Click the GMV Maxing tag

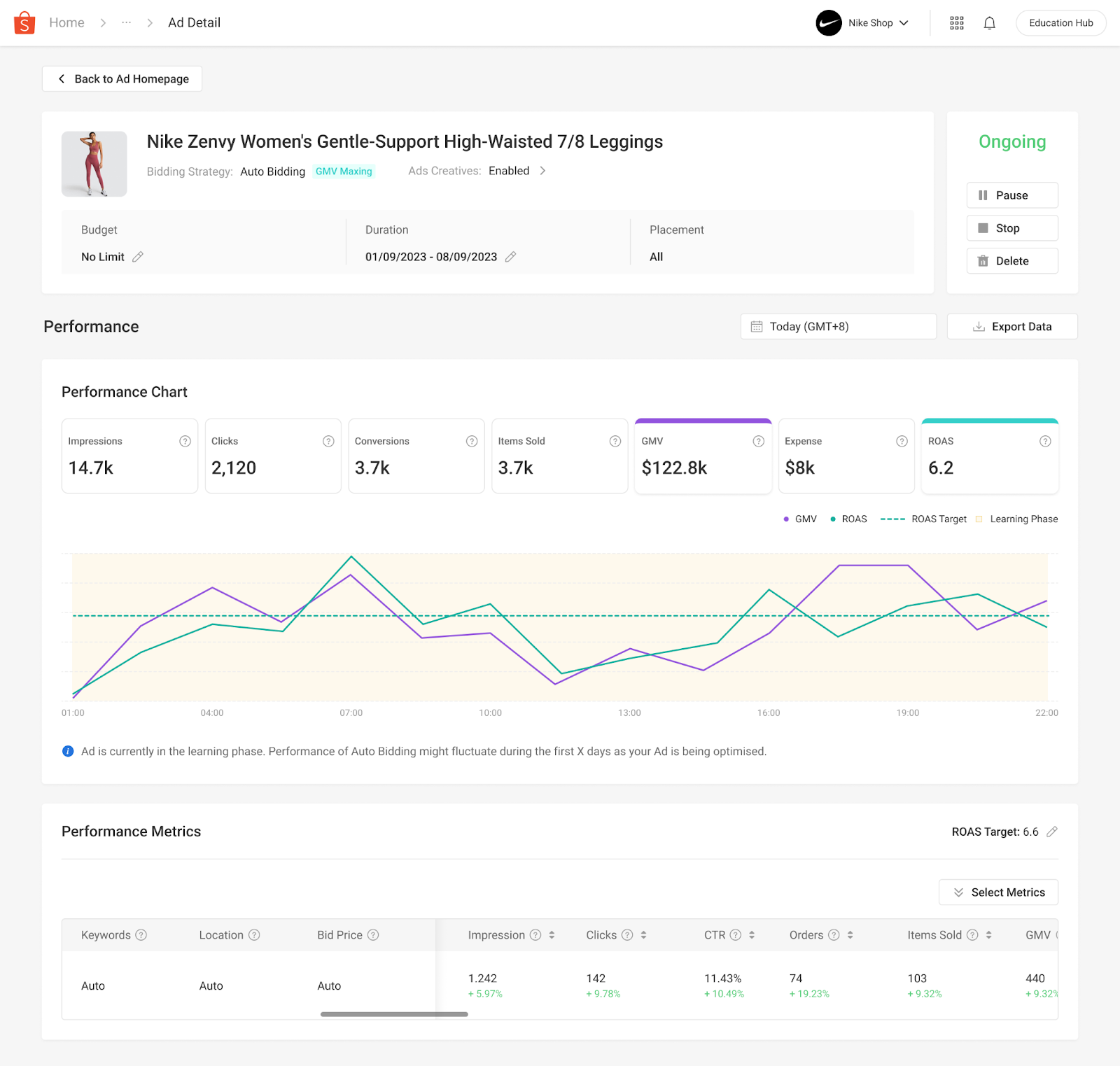tap(344, 171)
